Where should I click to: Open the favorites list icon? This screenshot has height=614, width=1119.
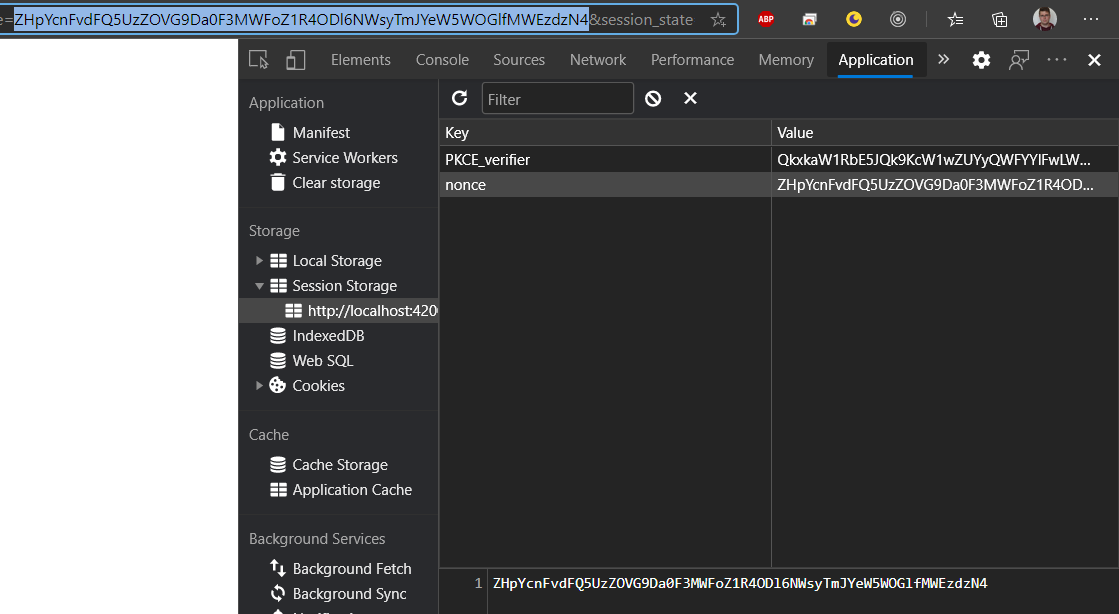point(955,18)
